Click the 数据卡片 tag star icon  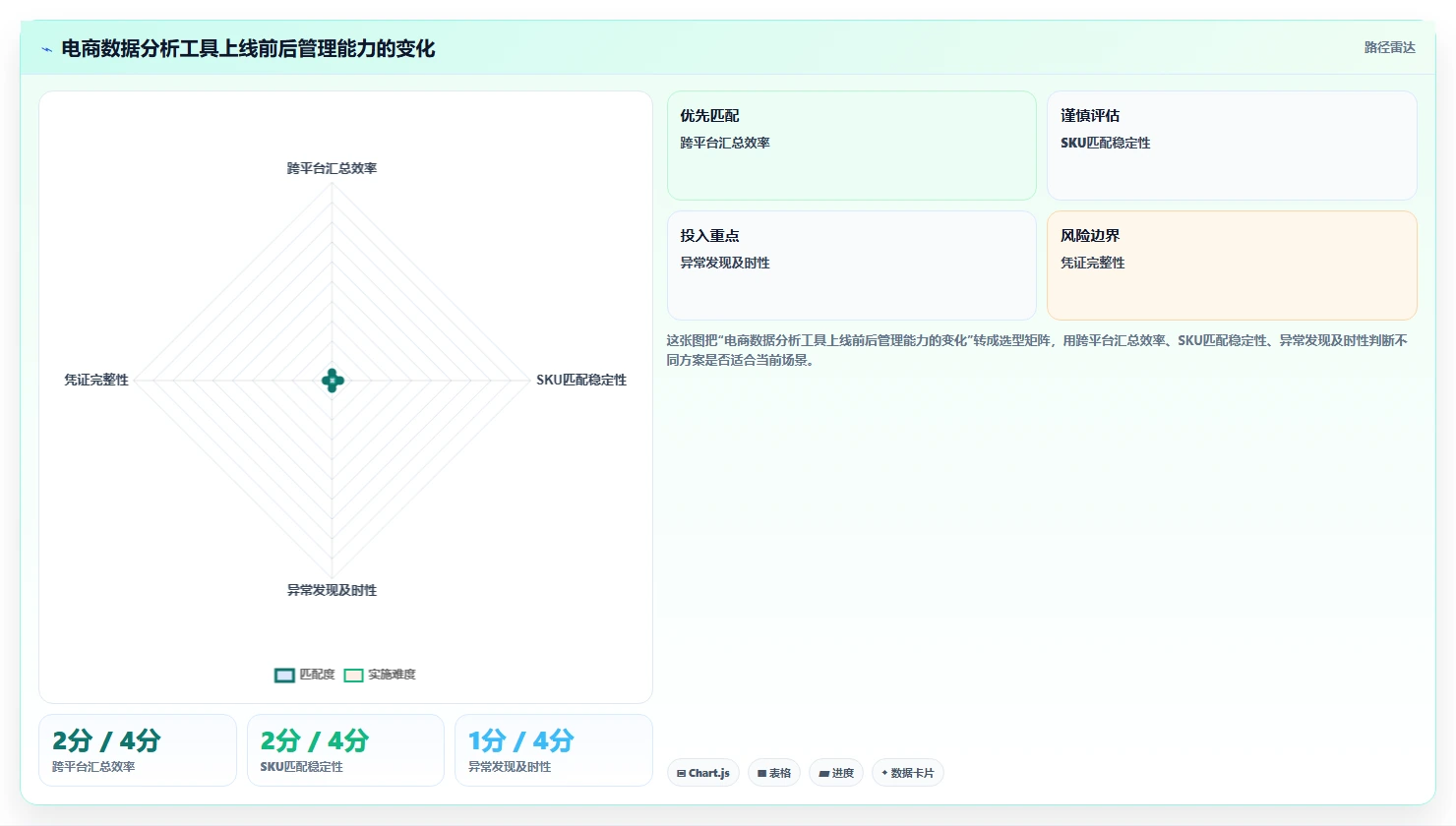point(884,773)
